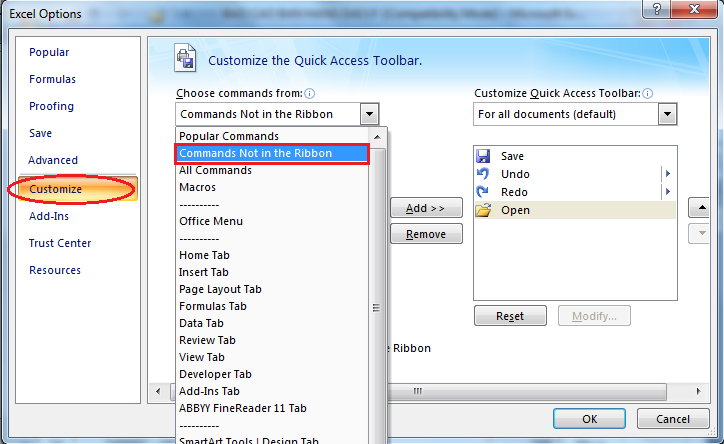Choose Review Tab from the list
Screen dimensions: 724x444
point(272,340)
